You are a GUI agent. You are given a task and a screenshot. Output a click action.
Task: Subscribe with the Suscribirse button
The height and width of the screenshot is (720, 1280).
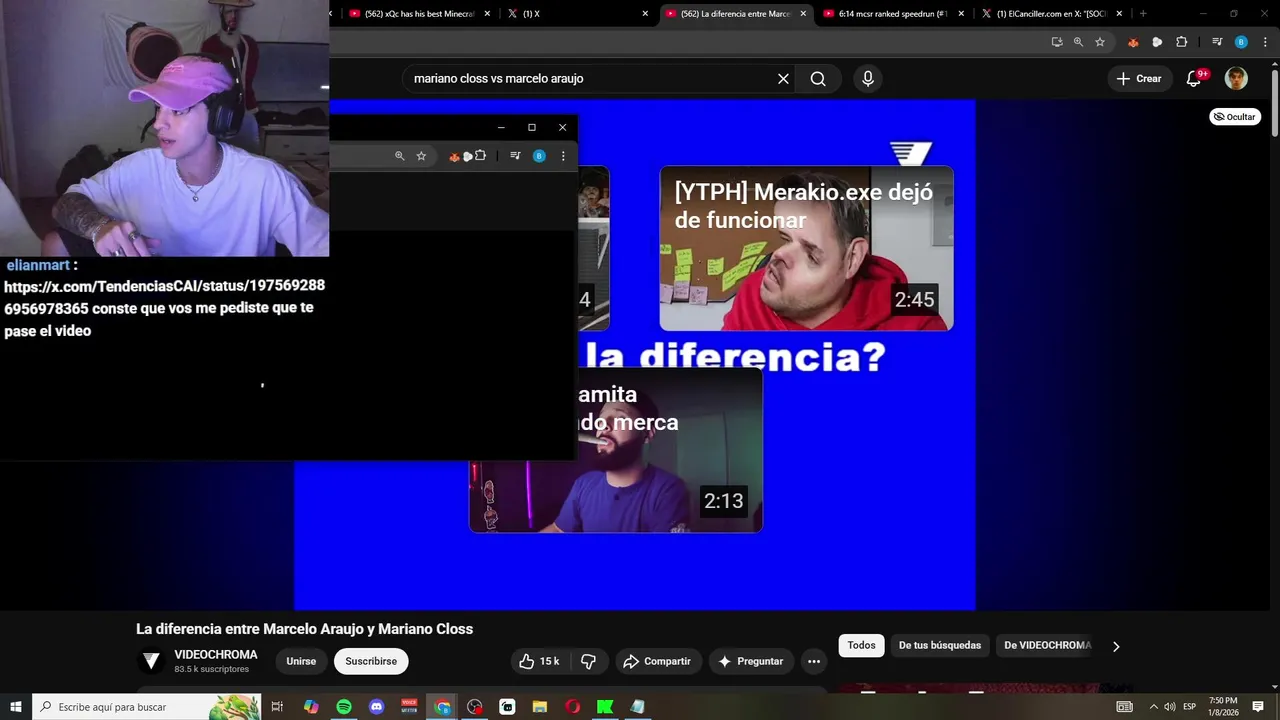pos(371,661)
